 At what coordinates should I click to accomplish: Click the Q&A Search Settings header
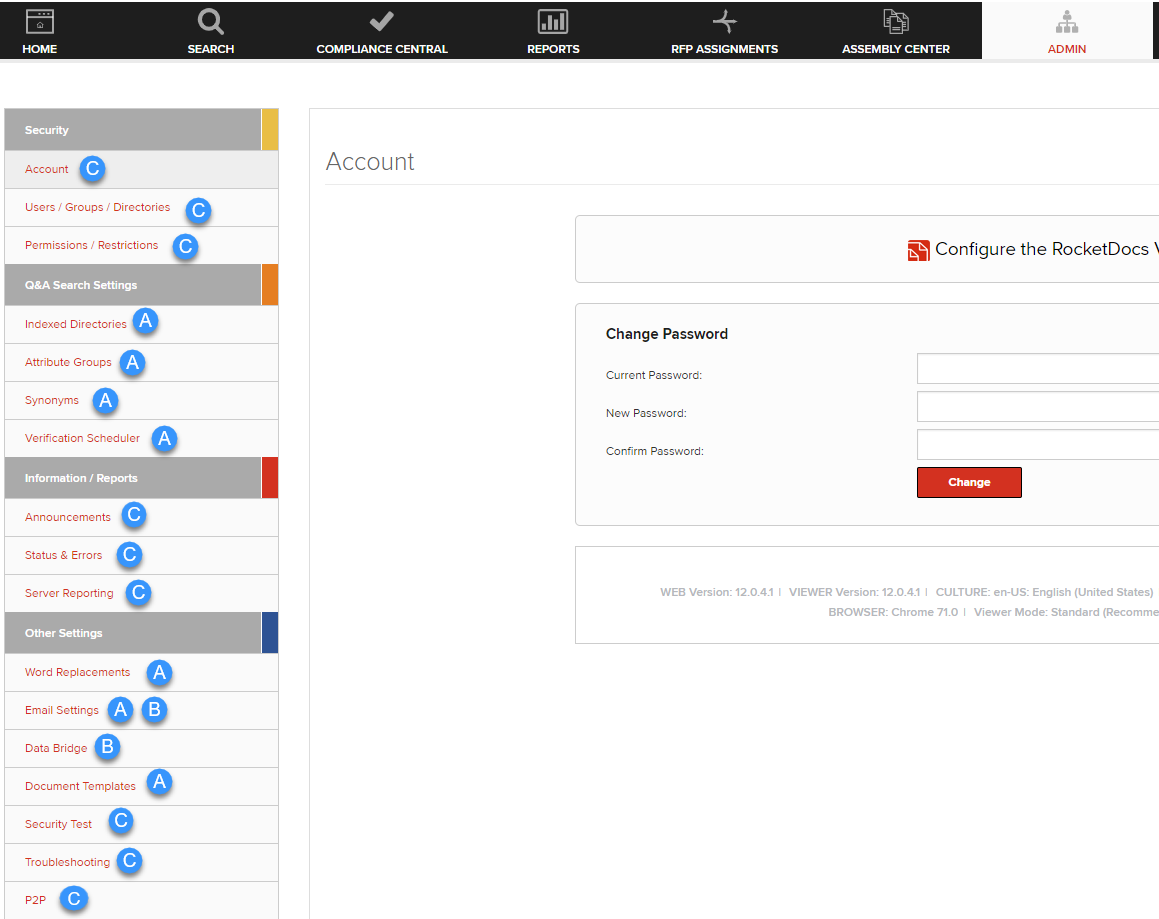141,285
